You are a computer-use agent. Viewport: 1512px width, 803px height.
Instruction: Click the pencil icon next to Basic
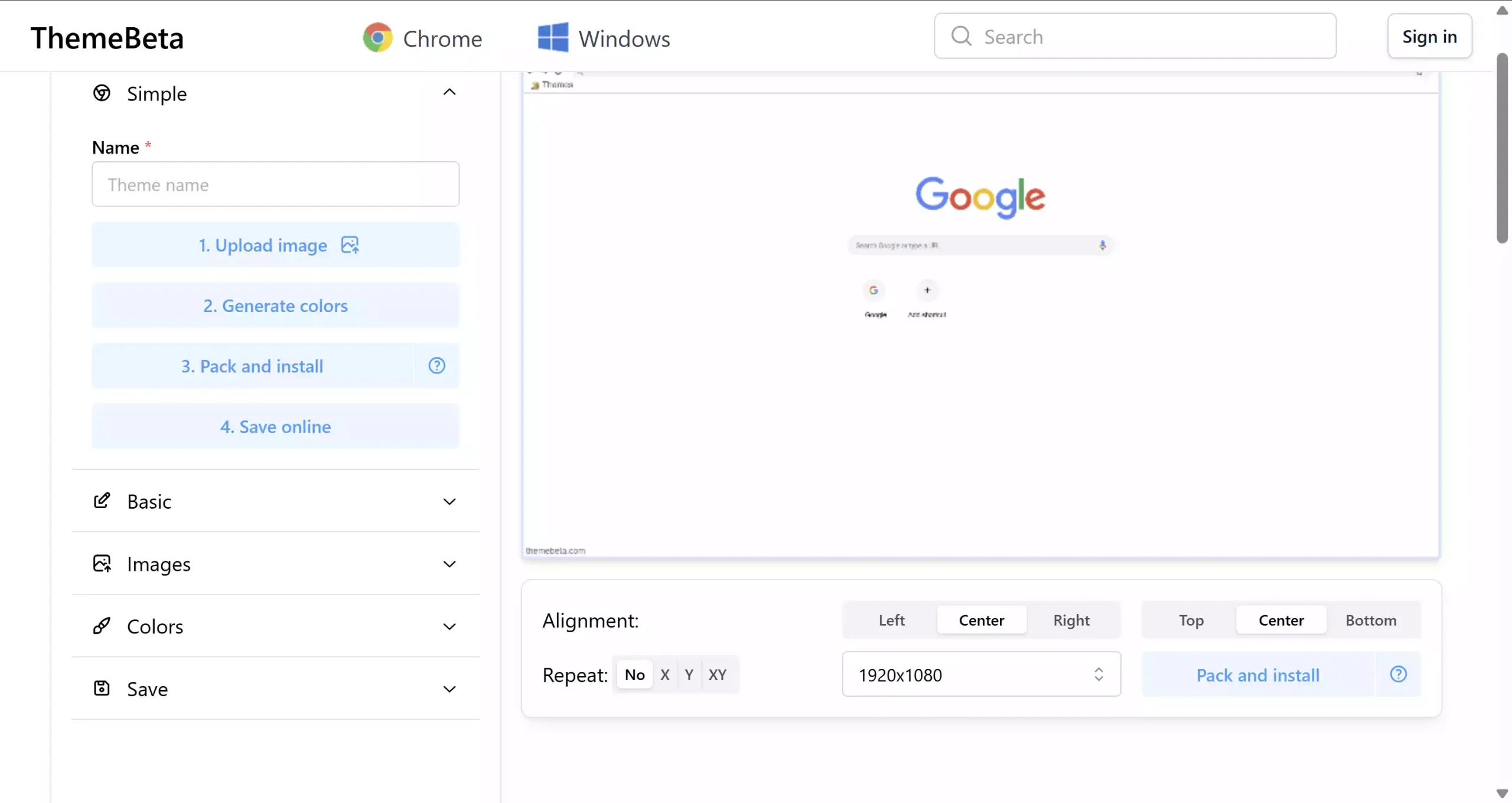[102, 501]
